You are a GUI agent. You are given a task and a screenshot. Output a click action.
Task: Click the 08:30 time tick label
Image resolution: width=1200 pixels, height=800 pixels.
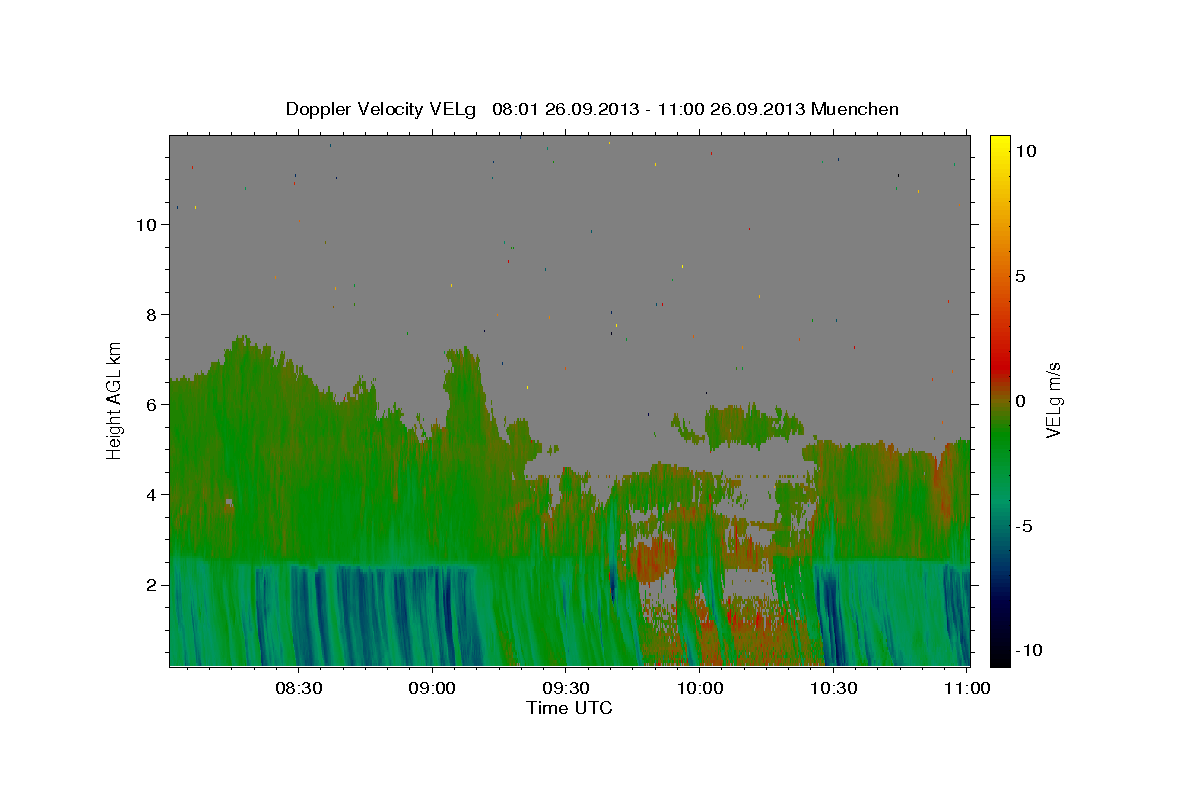(x=299, y=689)
